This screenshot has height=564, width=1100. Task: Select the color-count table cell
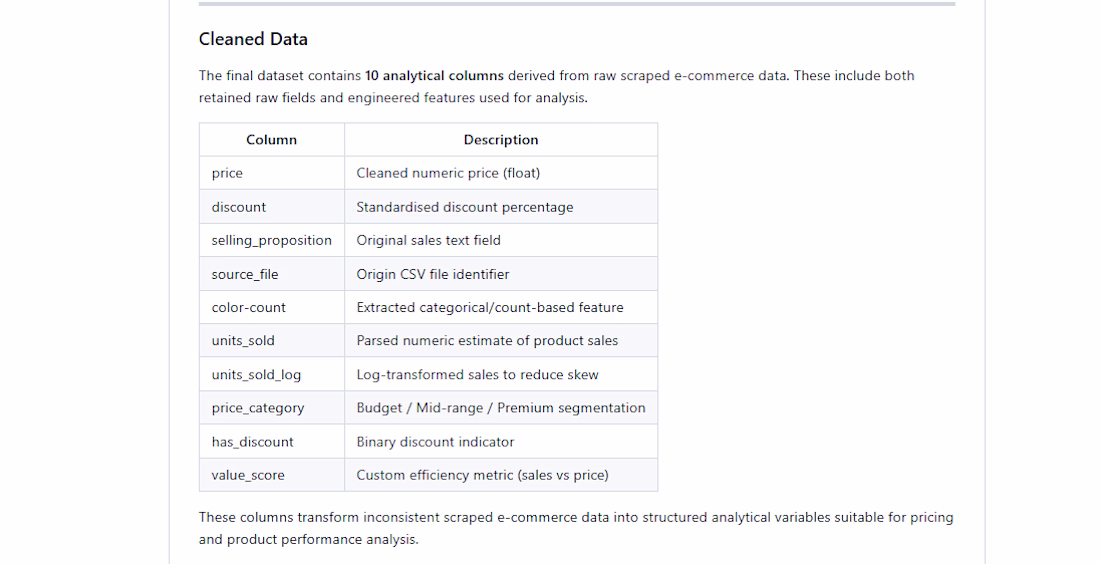pyautogui.click(x=271, y=307)
